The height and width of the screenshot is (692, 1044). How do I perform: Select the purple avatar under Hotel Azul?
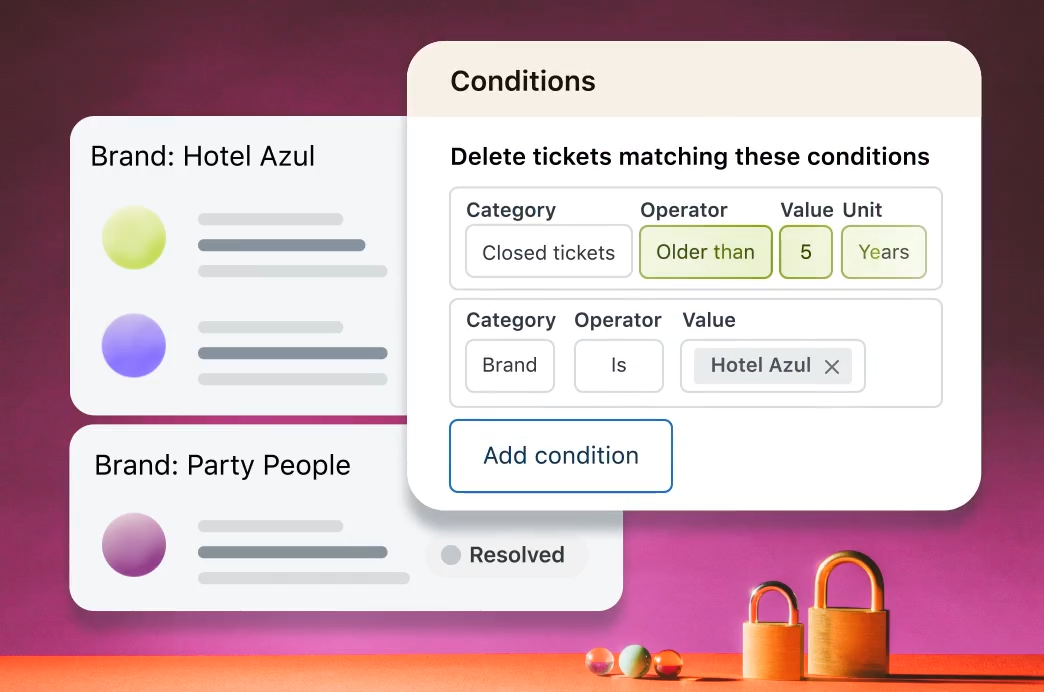coord(134,345)
